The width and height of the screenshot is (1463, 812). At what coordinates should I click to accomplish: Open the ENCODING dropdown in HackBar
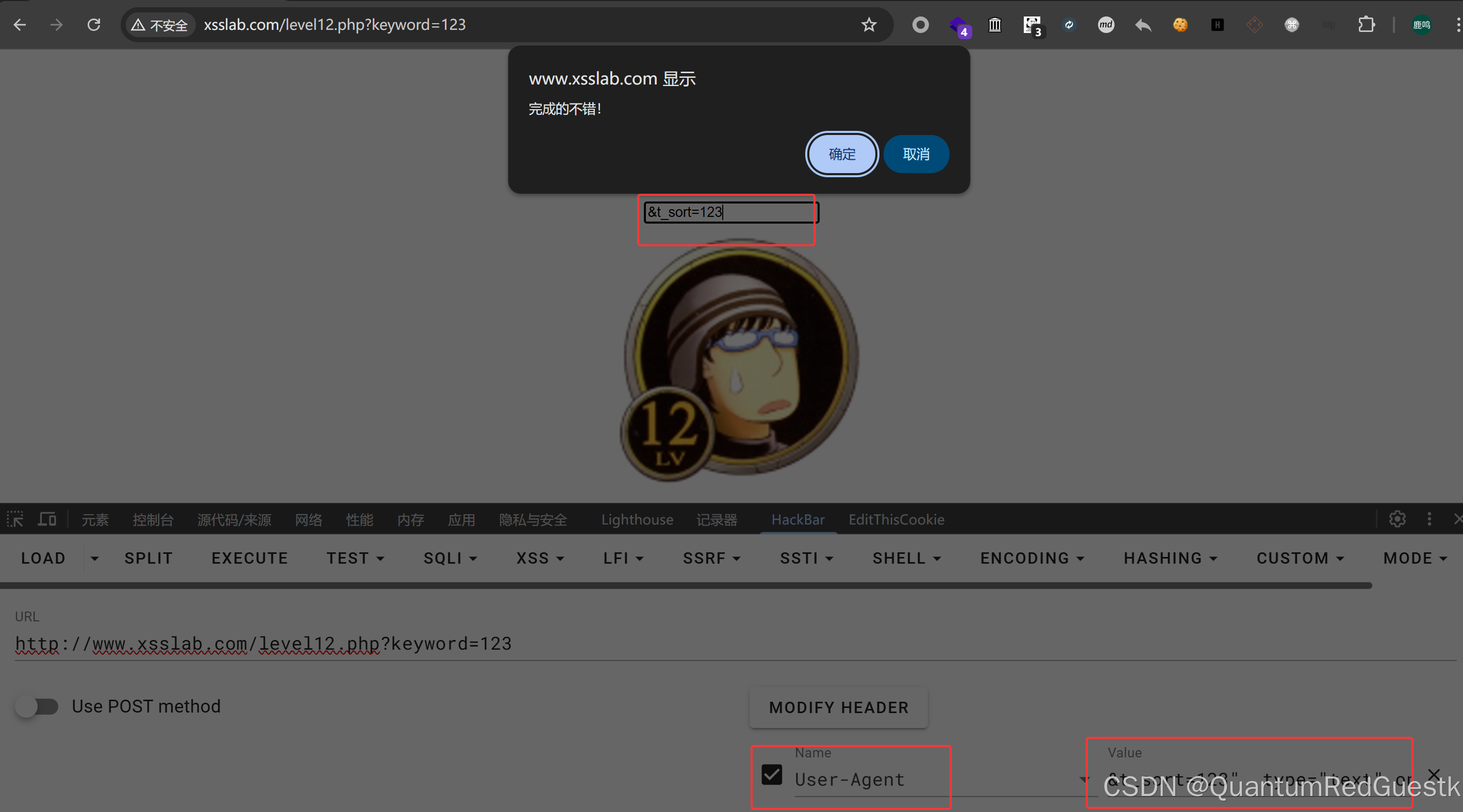click(1032, 559)
